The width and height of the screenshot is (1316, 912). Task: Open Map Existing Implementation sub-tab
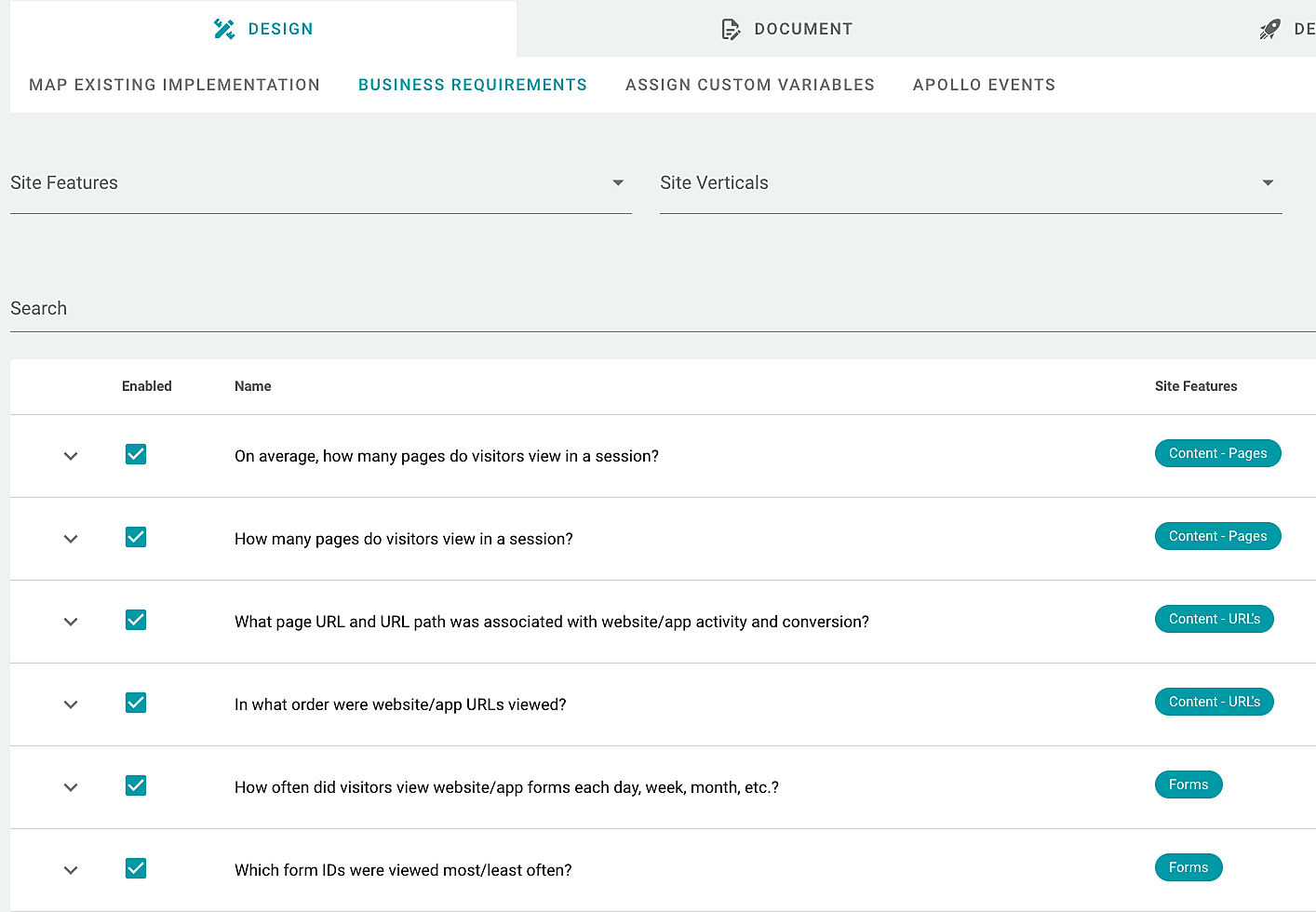(x=175, y=85)
